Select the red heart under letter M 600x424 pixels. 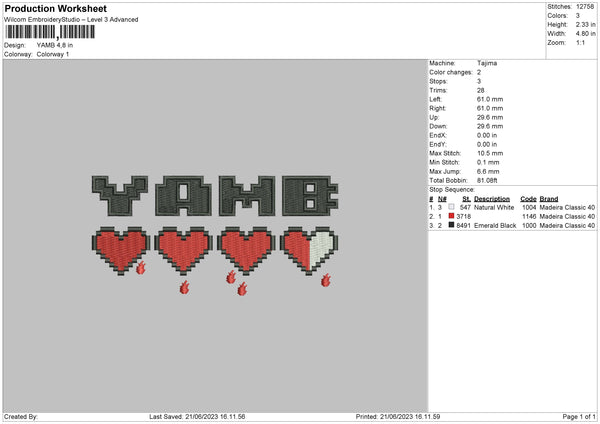[246, 251]
